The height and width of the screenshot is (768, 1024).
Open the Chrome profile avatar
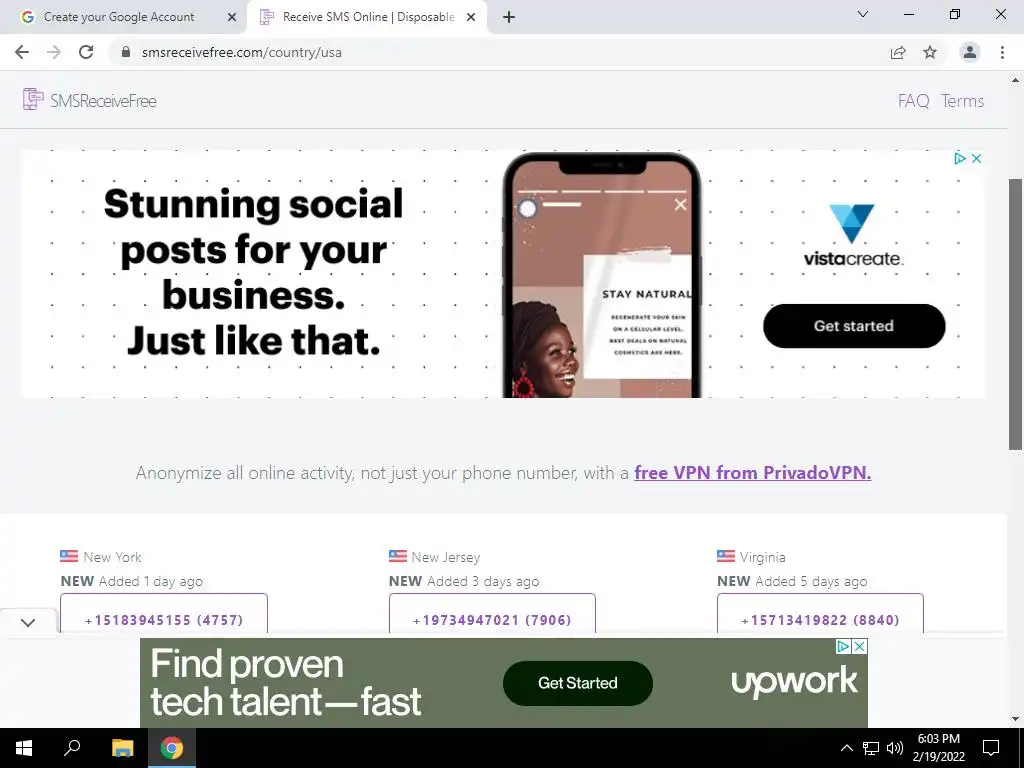click(x=970, y=52)
